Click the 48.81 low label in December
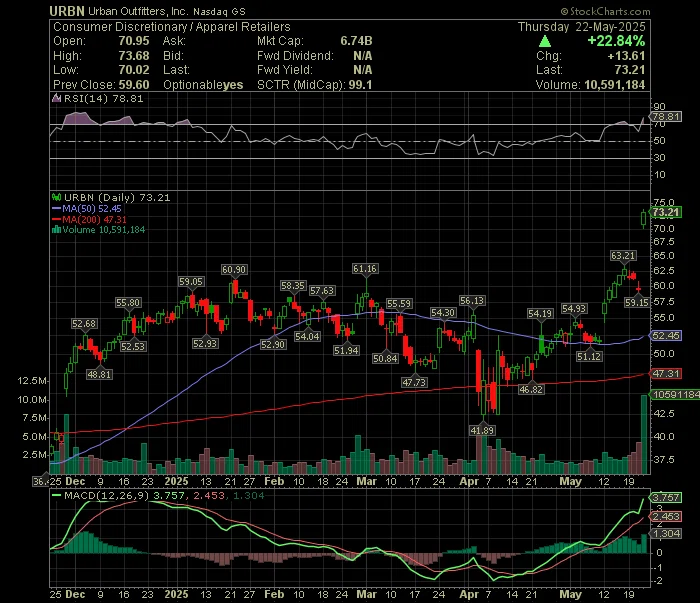Viewport: 700px width, 603px height. tap(99, 374)
